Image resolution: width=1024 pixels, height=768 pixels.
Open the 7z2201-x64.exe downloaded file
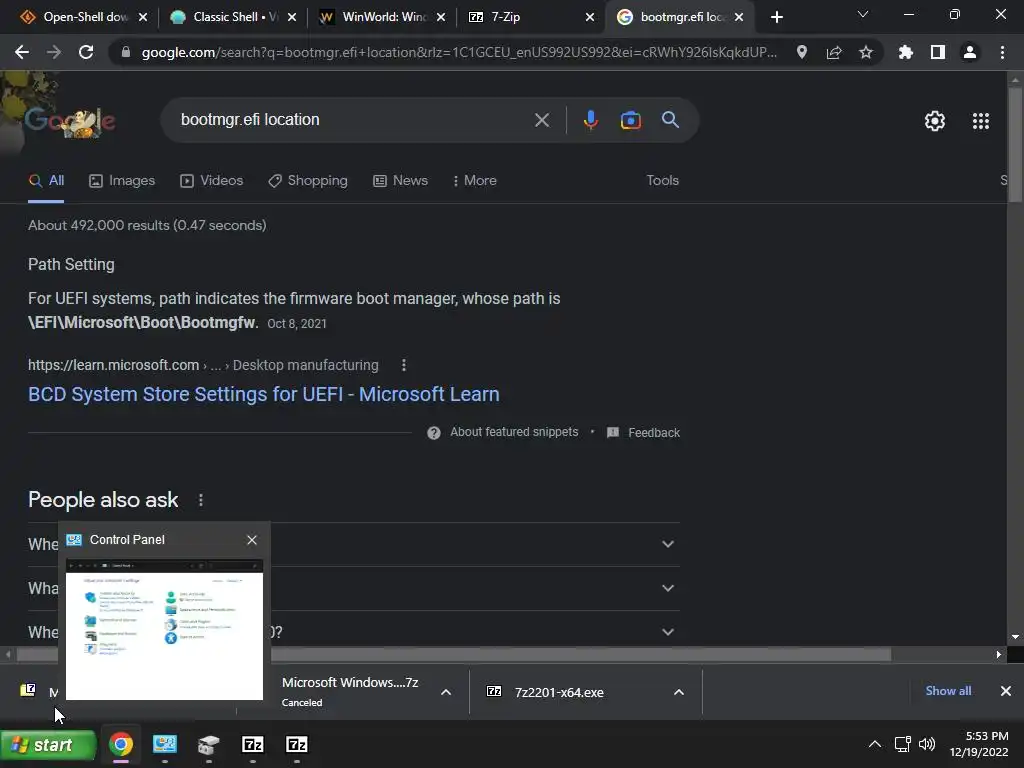click(559, 692)
